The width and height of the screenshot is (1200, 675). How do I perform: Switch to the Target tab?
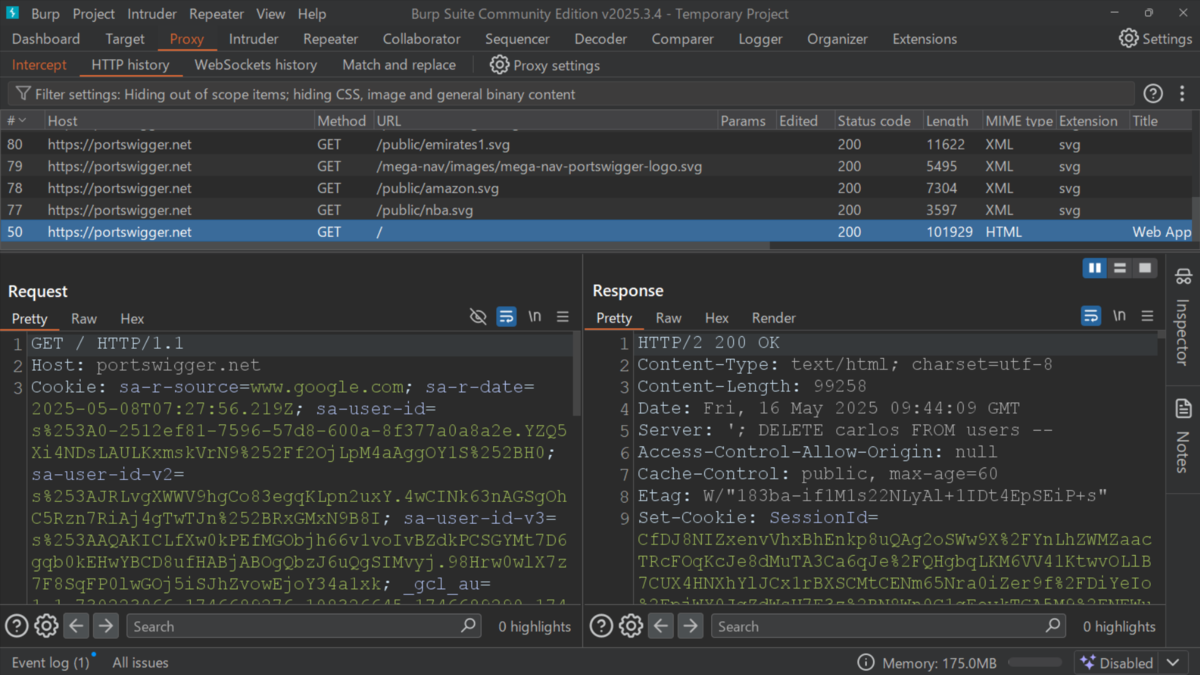pos(125,39)
